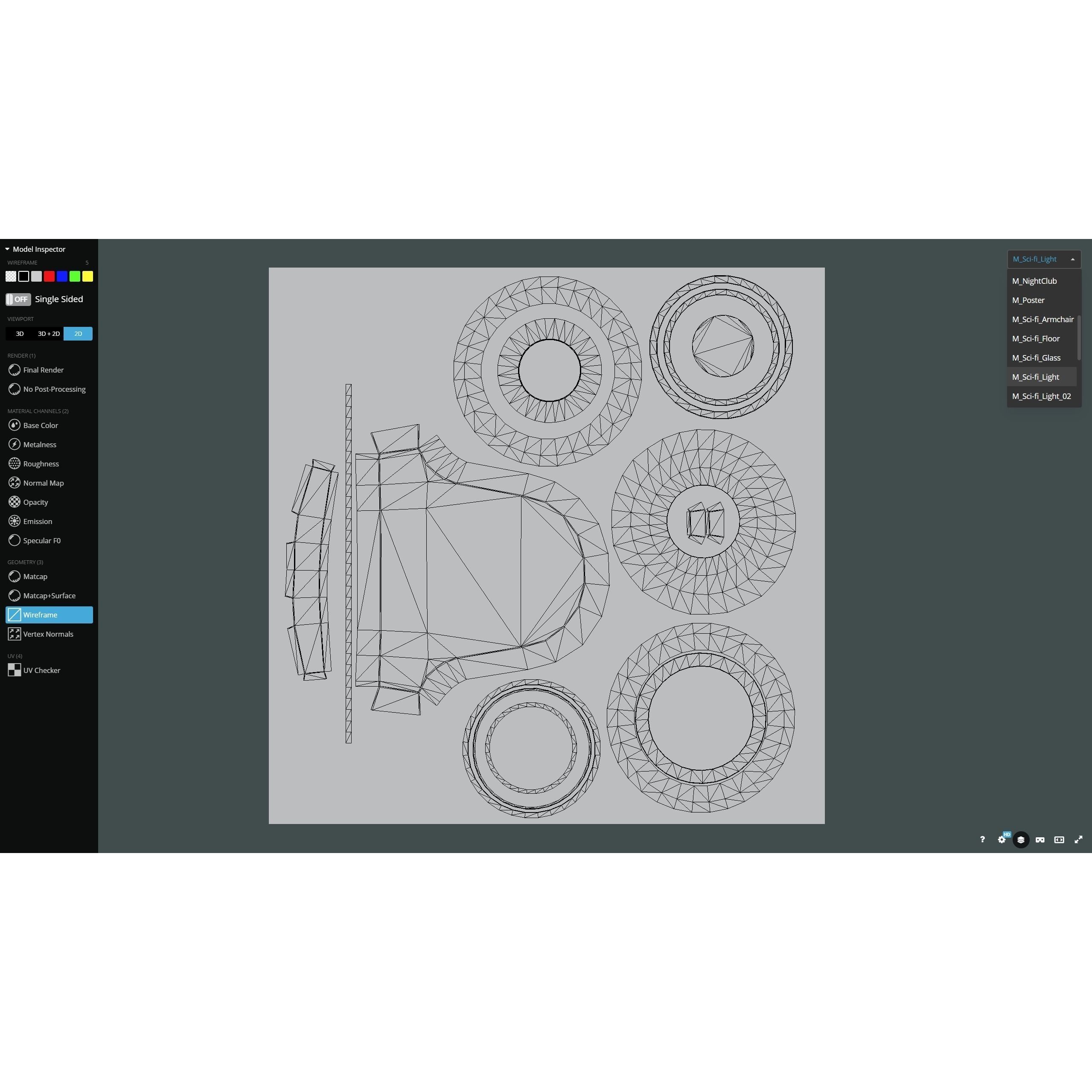
Task: Collapse the Model Inspector panel
Action: pyautogui.click(x=7, y=249)
